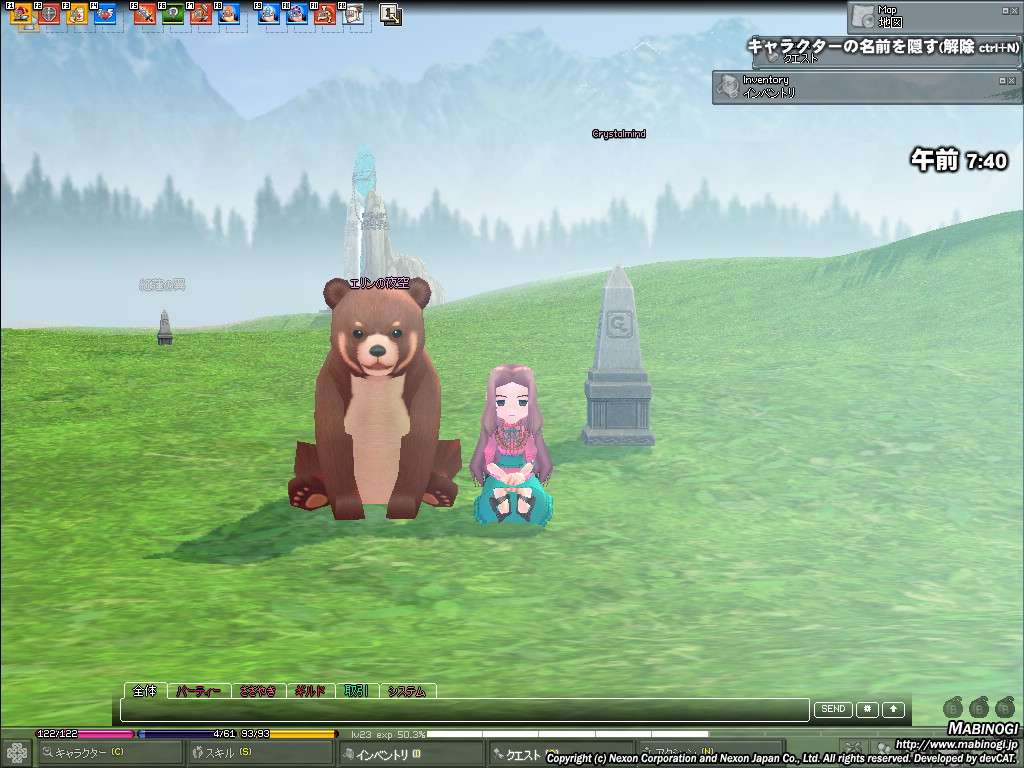Open the インベントリ (I) bottom button
Image resolution: width=1024 pixels, height=768 pixels.
coord(410,754)
